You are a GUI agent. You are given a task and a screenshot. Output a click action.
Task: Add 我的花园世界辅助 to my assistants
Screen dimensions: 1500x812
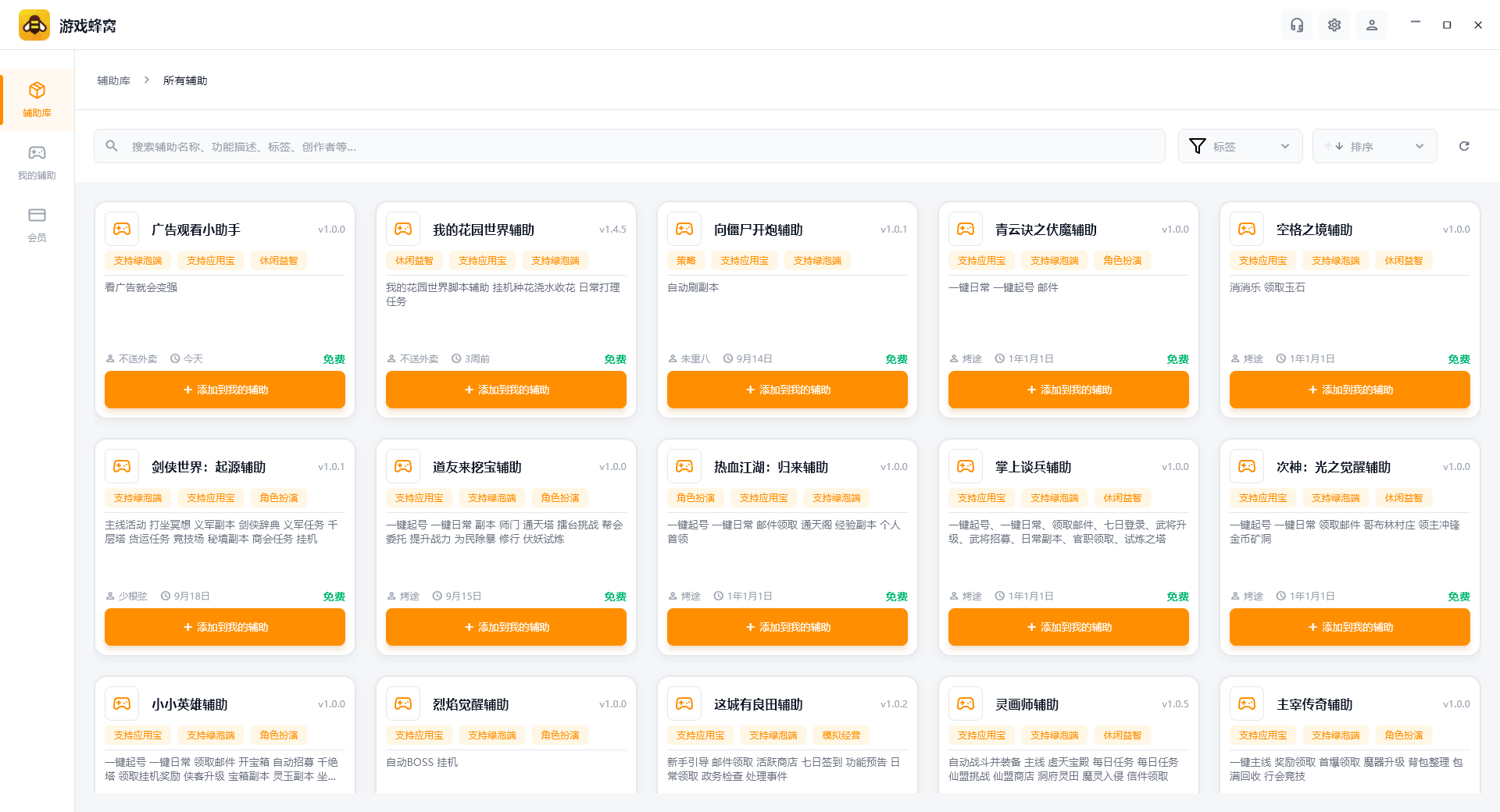click(506, 390)
